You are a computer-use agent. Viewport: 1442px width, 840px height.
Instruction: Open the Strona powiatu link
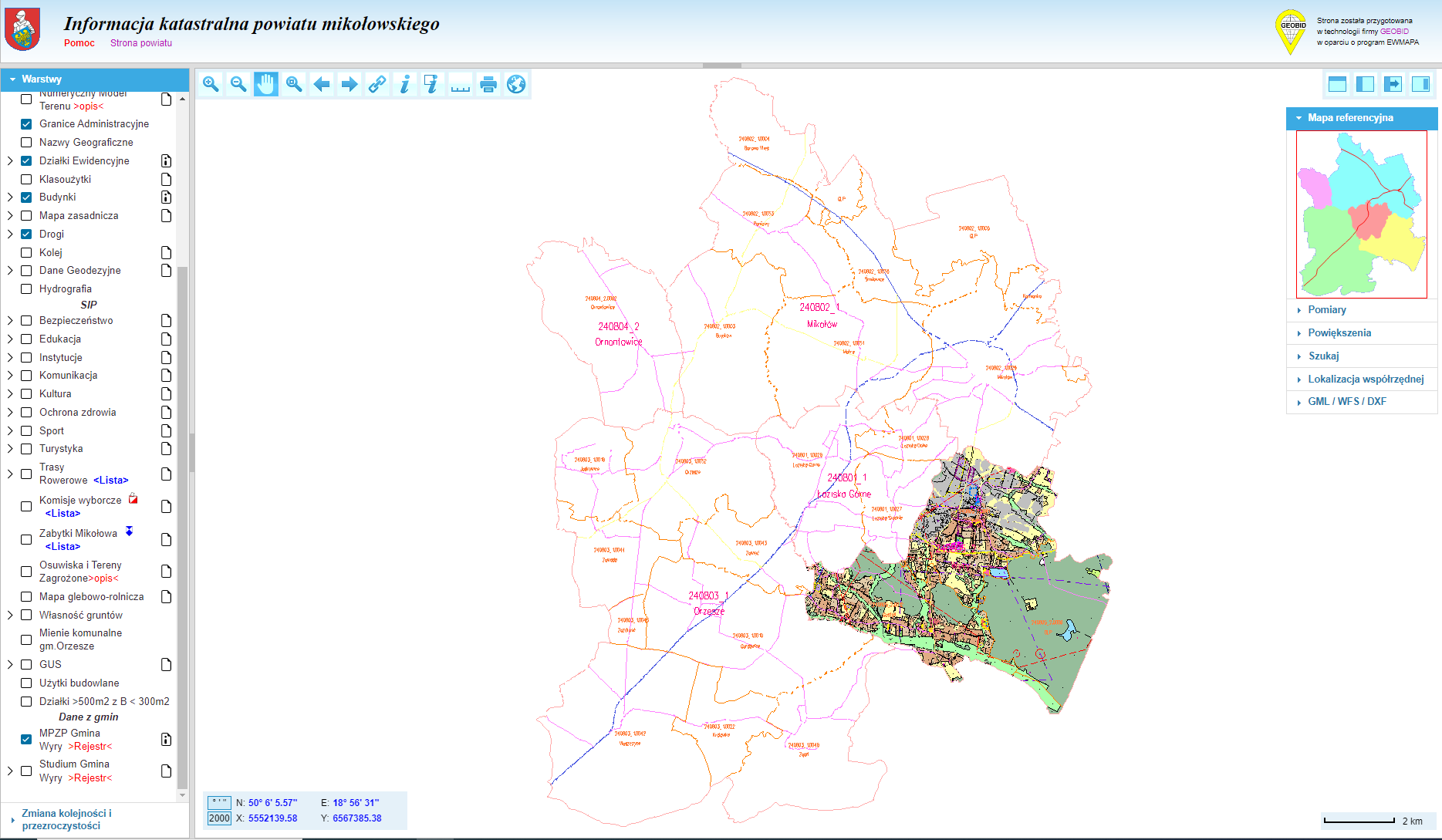click(x=141, y=43)
